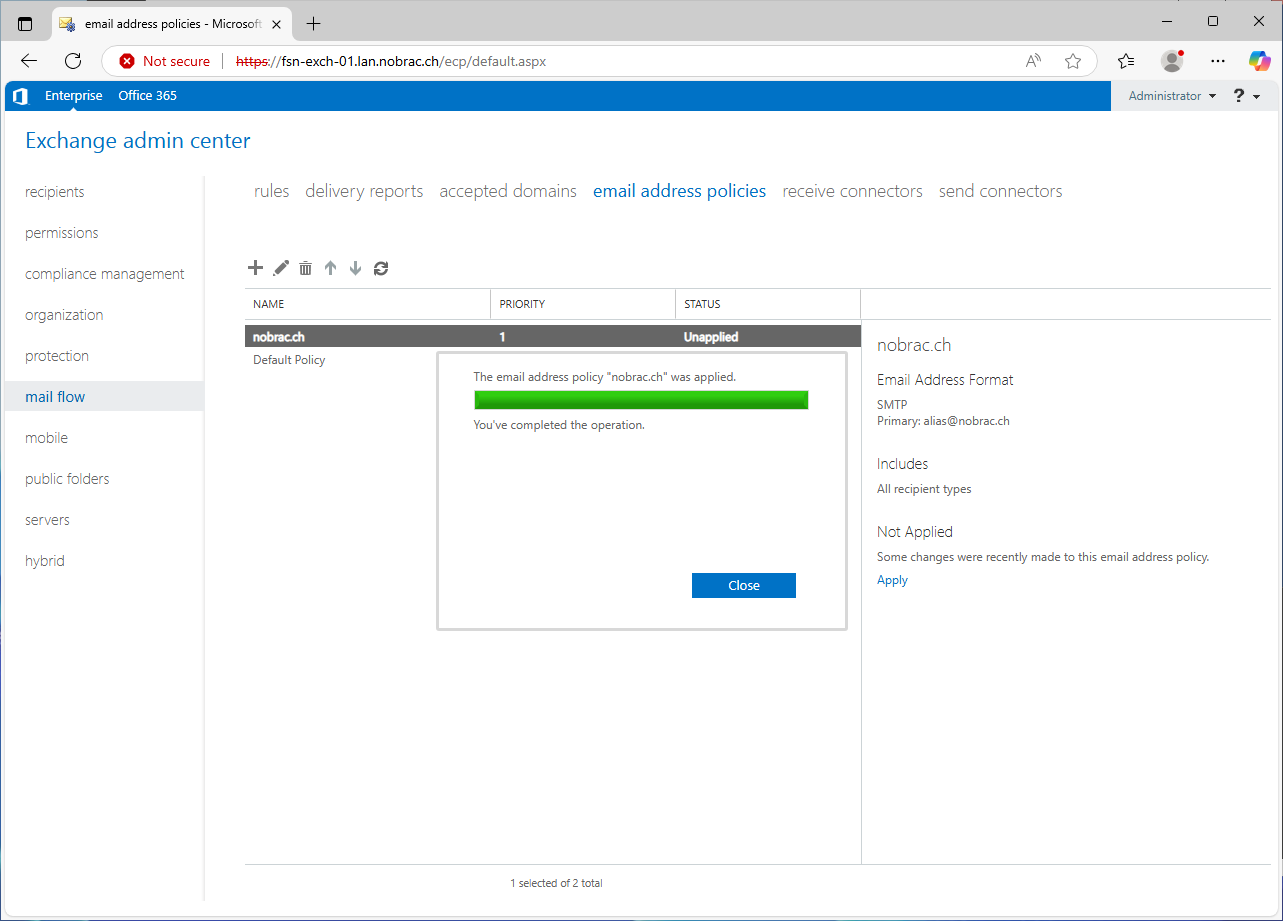Toggle Read aloud icon in address bar
Viewport: 1283px width, 921px height.
click(1034, 61)
